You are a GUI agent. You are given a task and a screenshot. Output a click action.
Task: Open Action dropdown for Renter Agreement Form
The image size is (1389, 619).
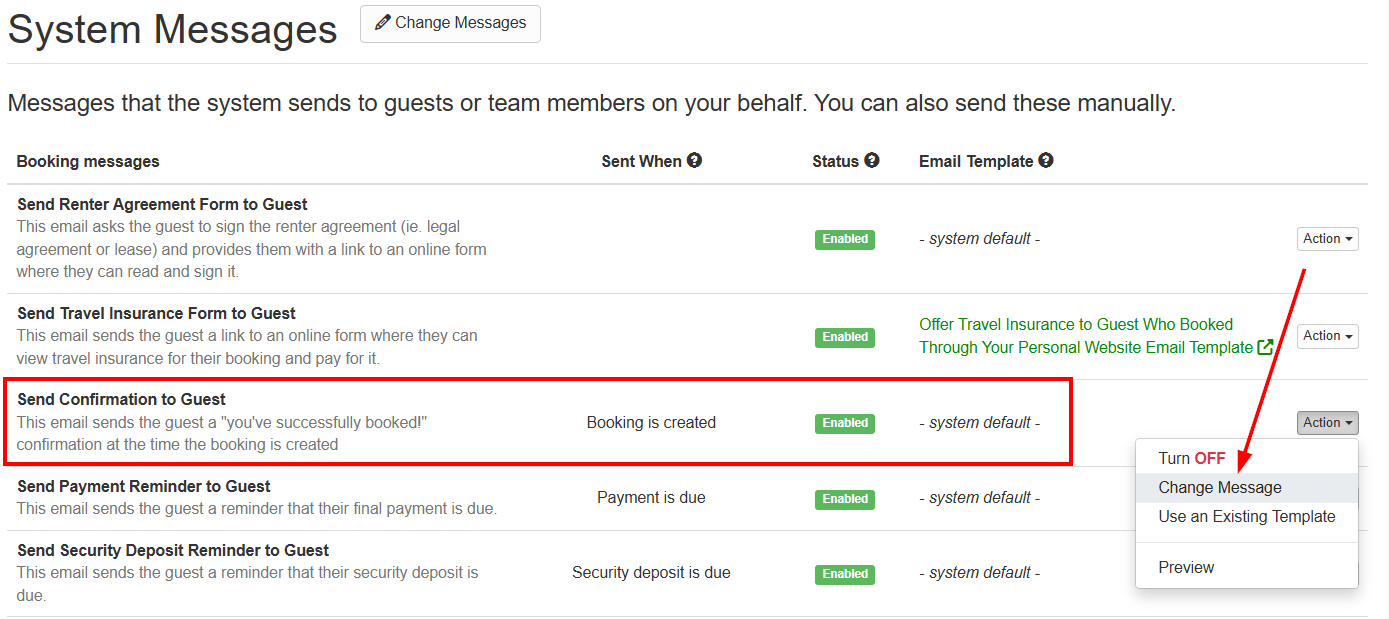tap(1327, 239)
